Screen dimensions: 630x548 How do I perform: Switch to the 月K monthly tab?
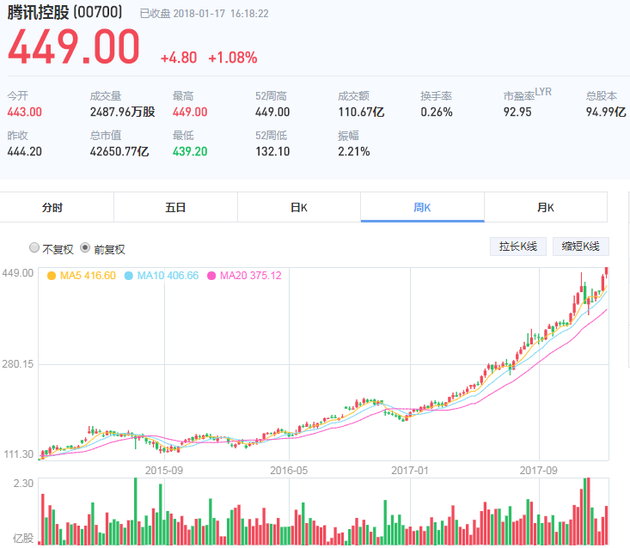click(x=546, y=207)
